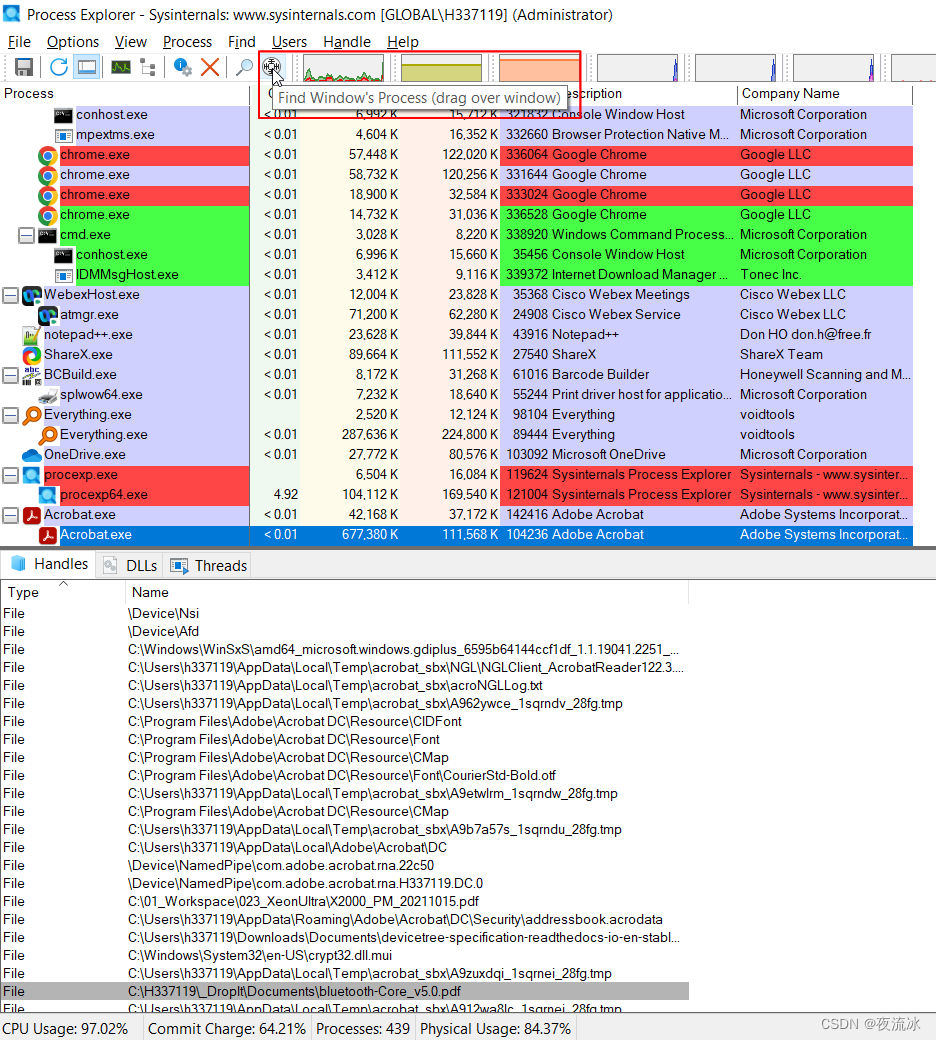Click Processes count in the status bar
This screenshot has width=936, height=1040.
(x=363, y=1029)
